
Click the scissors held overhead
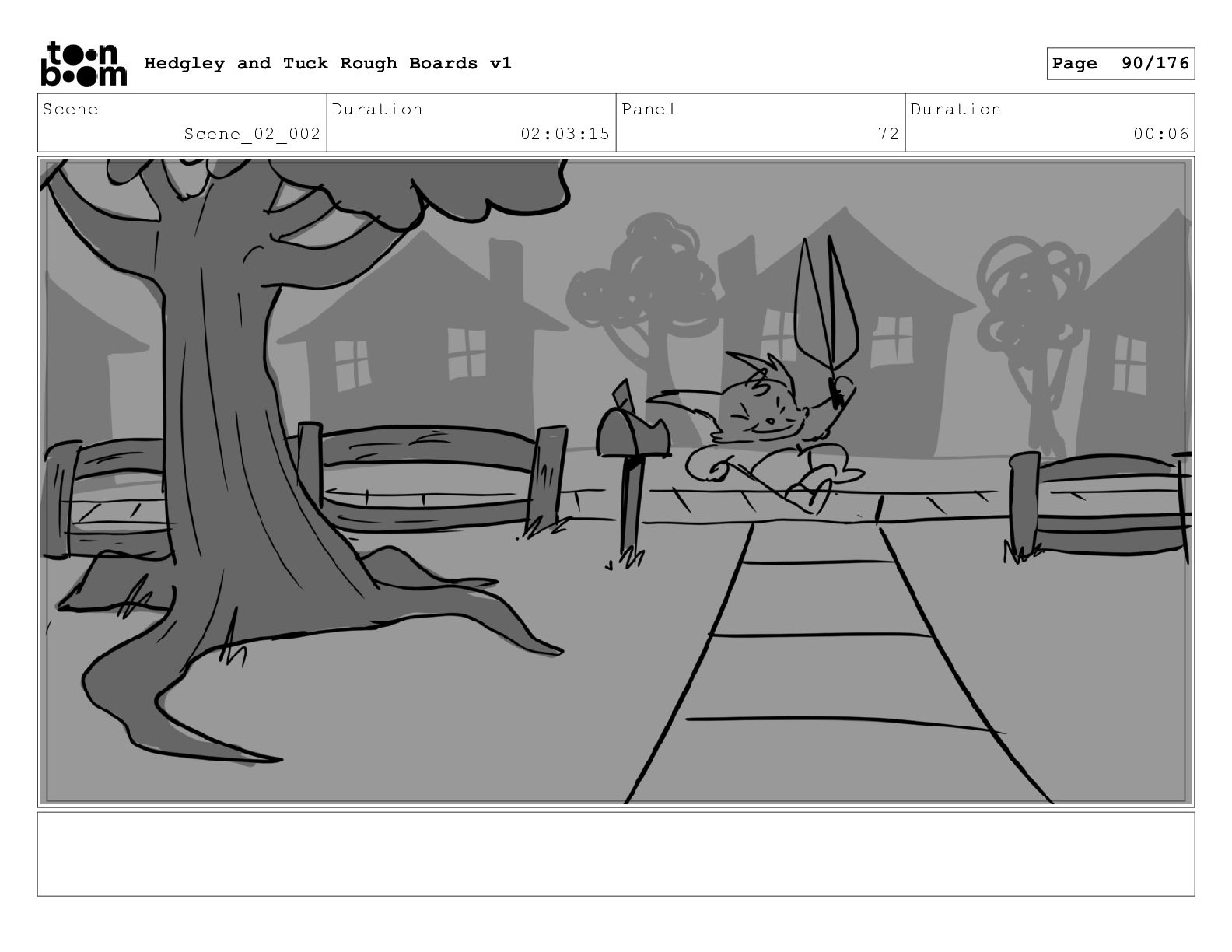coord(826,319)
